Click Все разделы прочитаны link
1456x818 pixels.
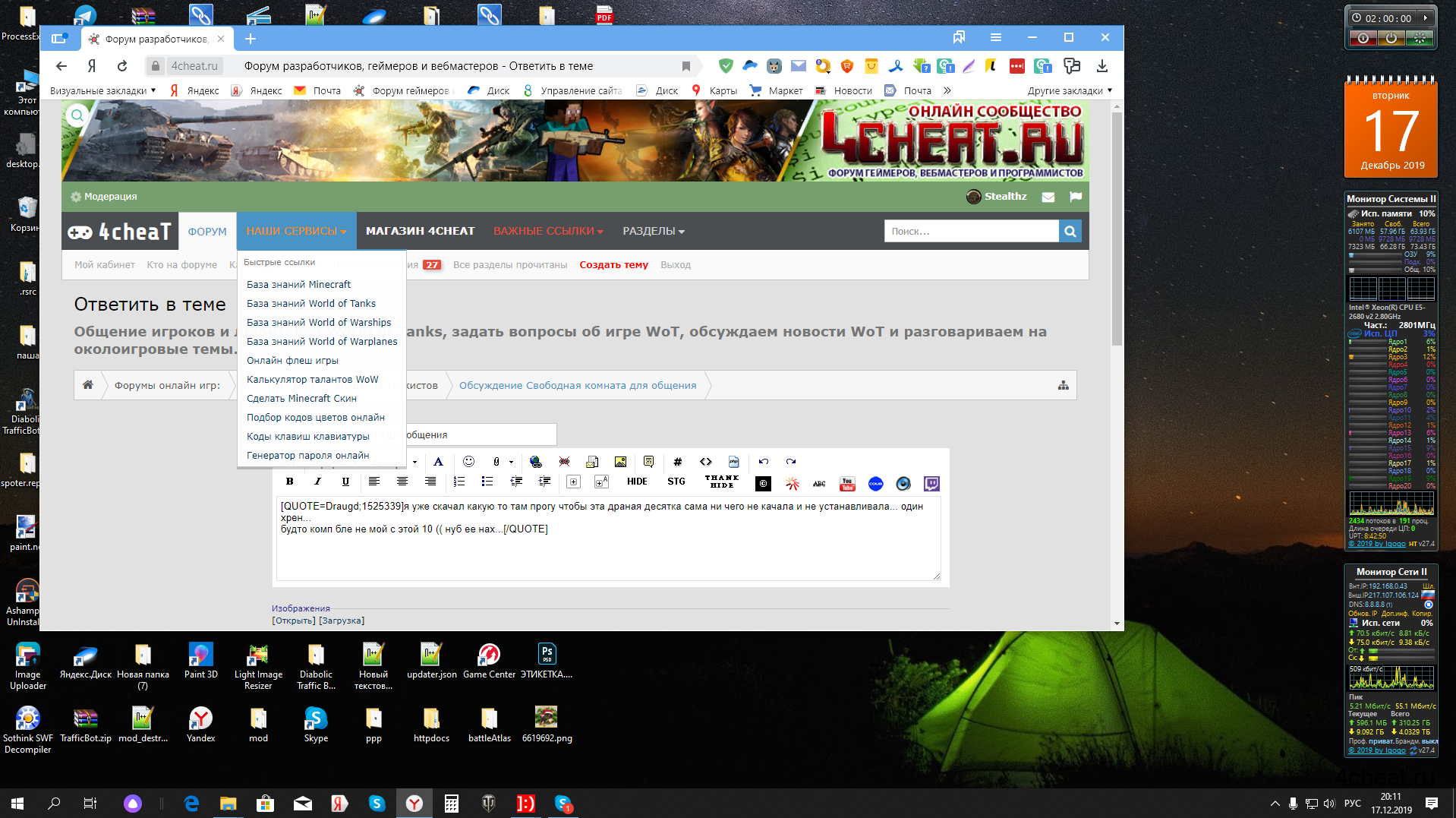510,265
